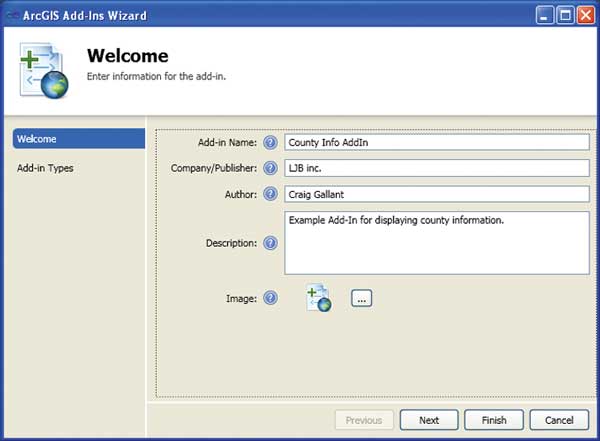Click the large add-in wizard header icon

[44, 70]
